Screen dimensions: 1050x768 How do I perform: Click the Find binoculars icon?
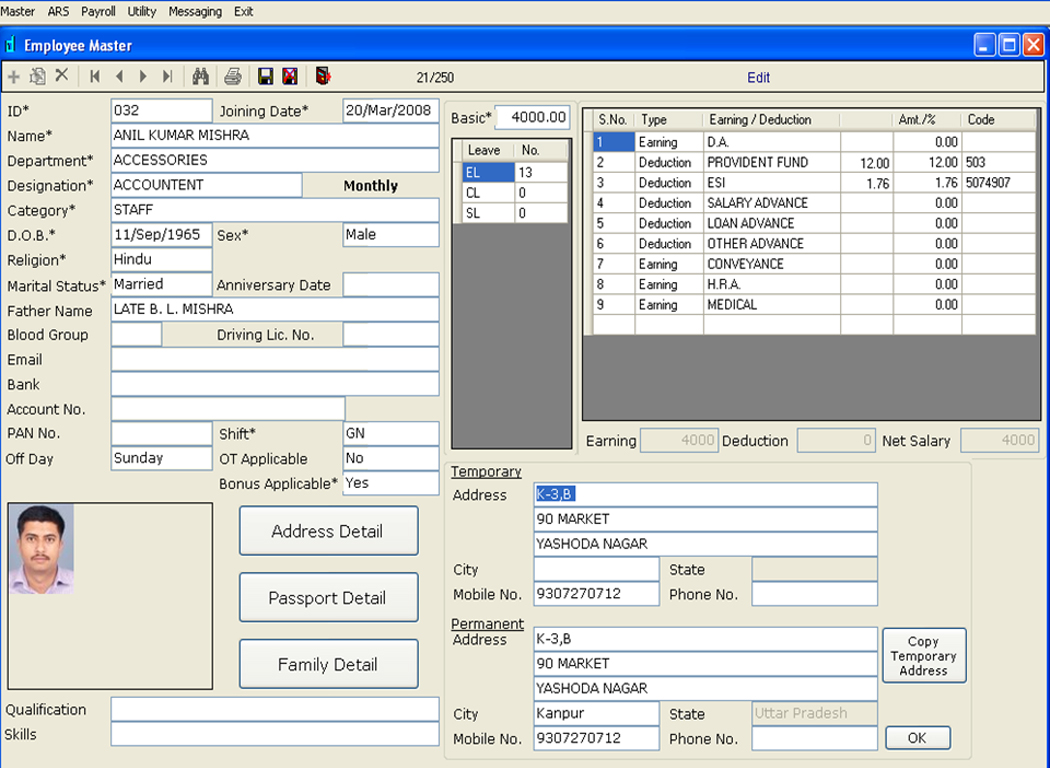(x=198, y=76)
